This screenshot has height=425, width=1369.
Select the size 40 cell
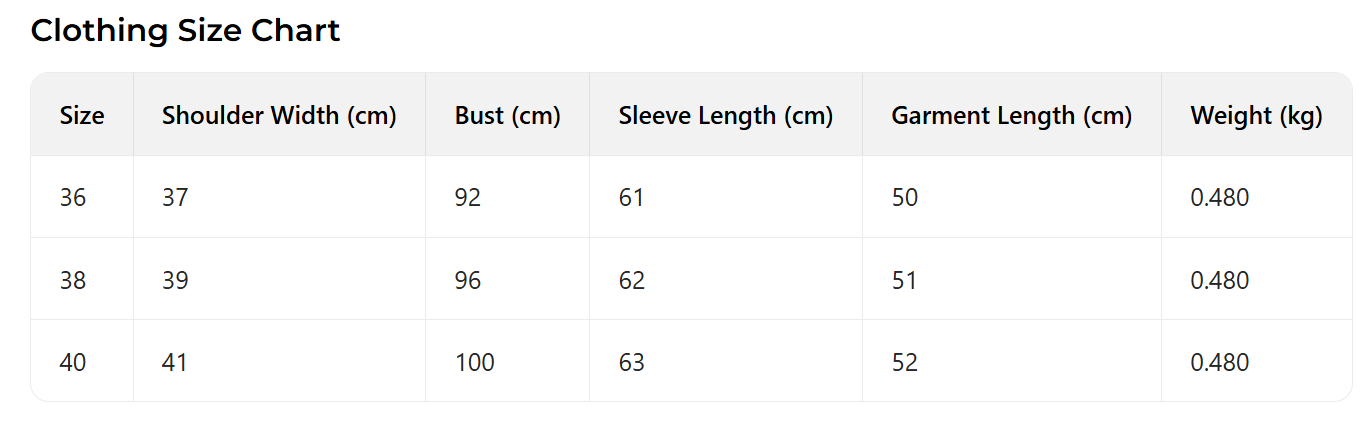click(73, 362)
